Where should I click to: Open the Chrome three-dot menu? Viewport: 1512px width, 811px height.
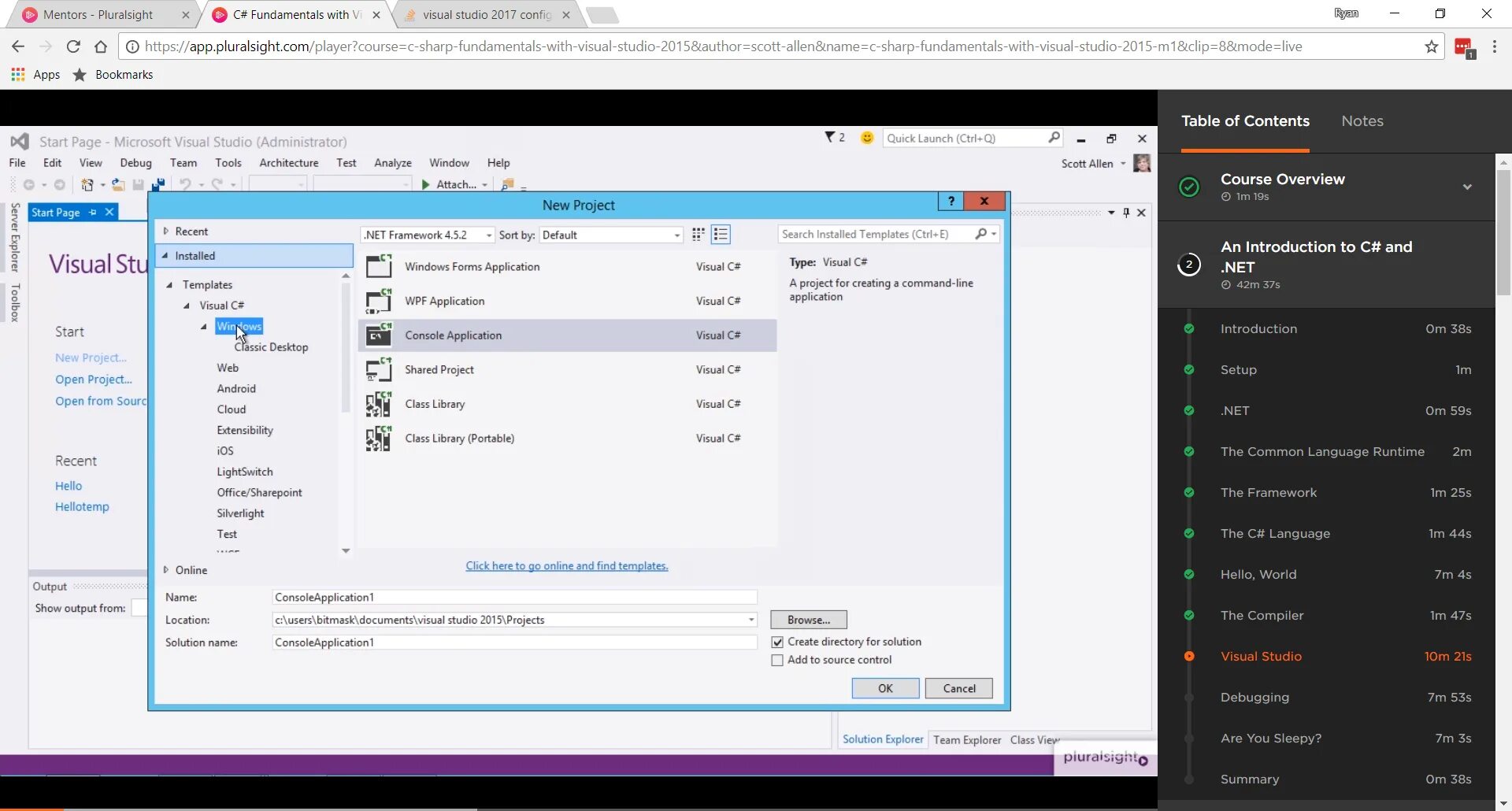(1495, 47)
